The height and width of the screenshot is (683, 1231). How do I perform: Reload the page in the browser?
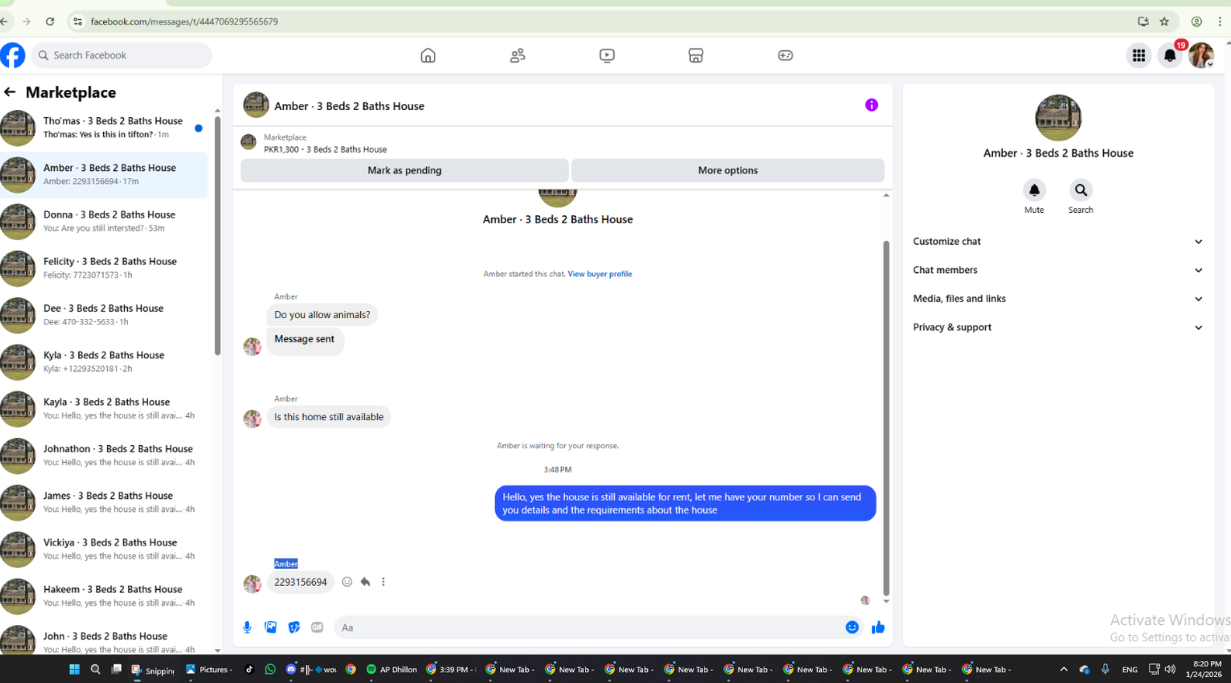pos(50,21)
